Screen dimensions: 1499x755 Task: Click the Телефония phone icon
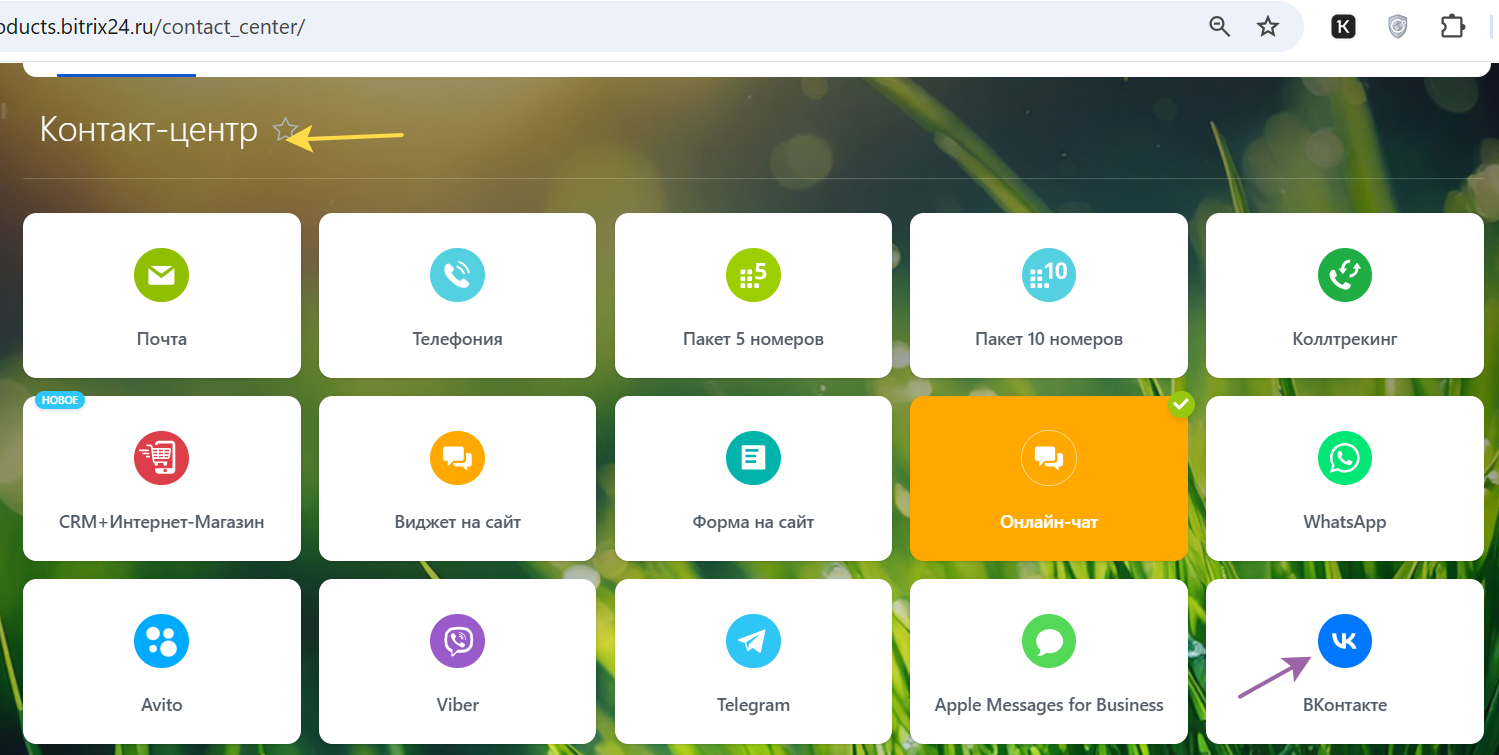[x=457, y=275]
